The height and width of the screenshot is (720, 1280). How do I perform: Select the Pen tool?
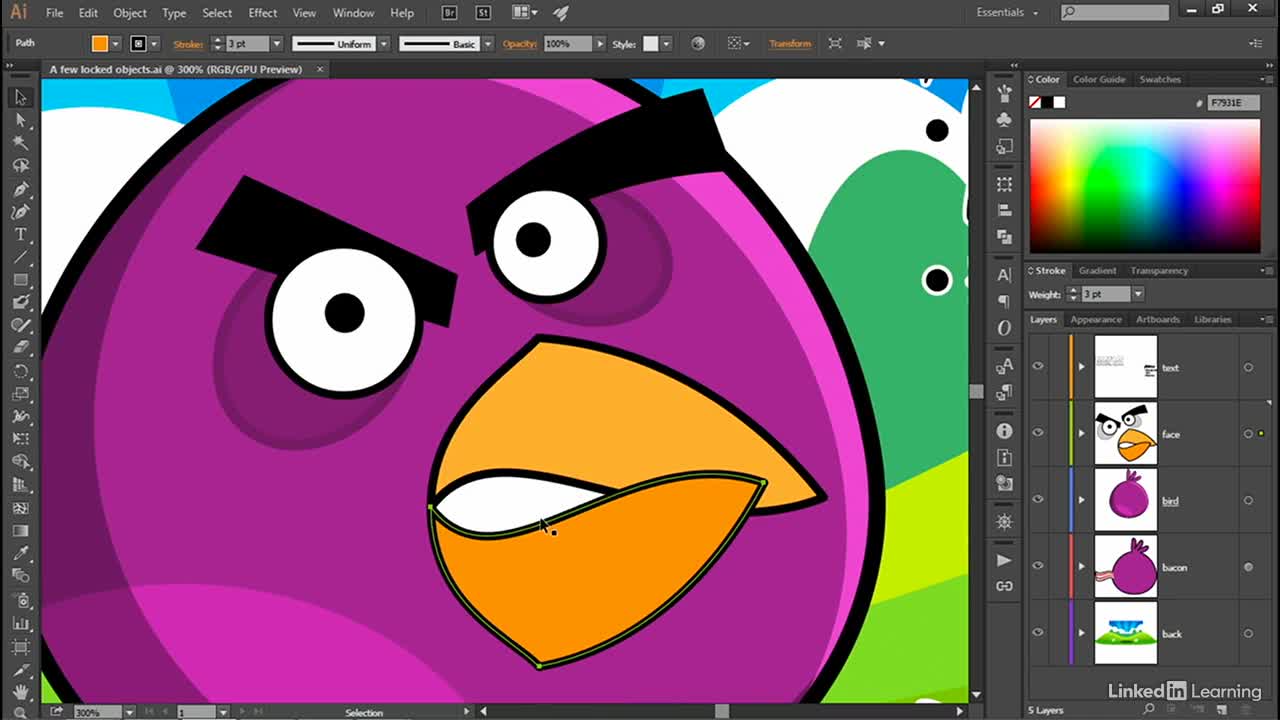[x=20, y=189]
